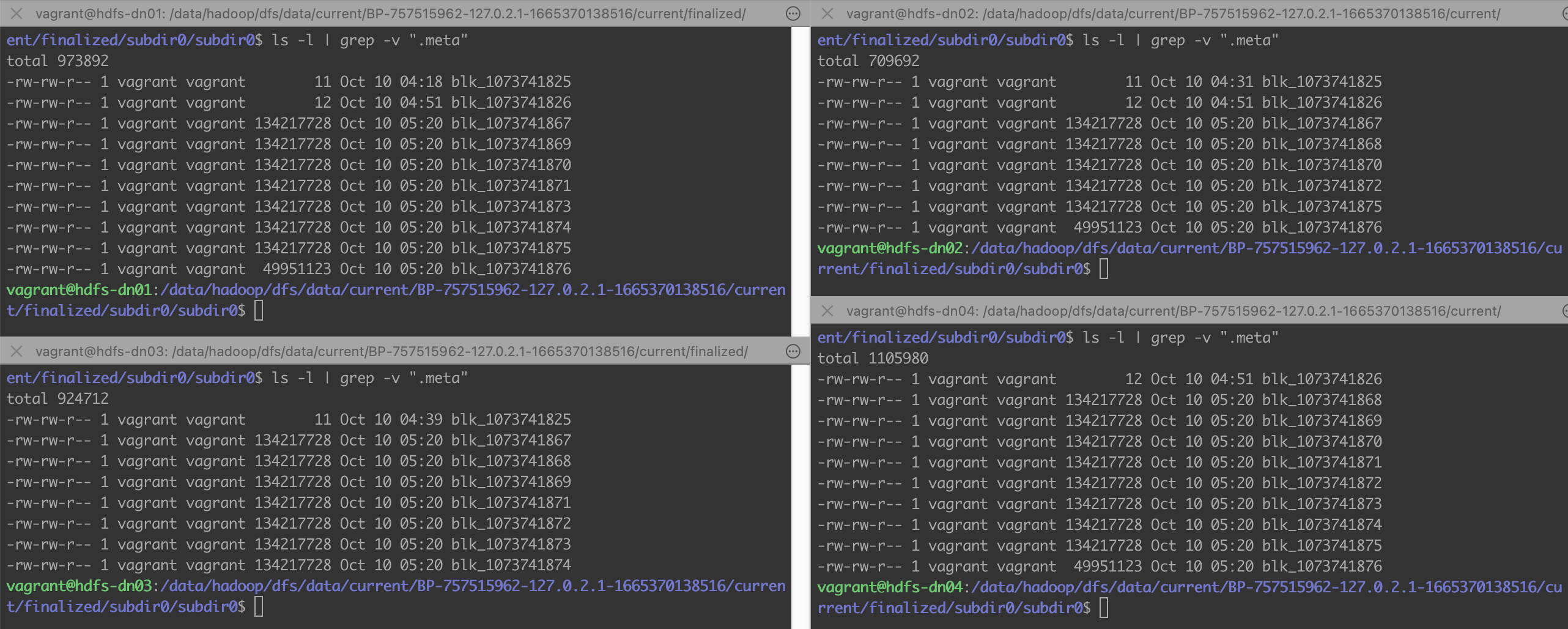Click the cursor at the hdfs-dn04 prompt
The height and width of the screenshot is (629, 1568).
pos(1104,608)
